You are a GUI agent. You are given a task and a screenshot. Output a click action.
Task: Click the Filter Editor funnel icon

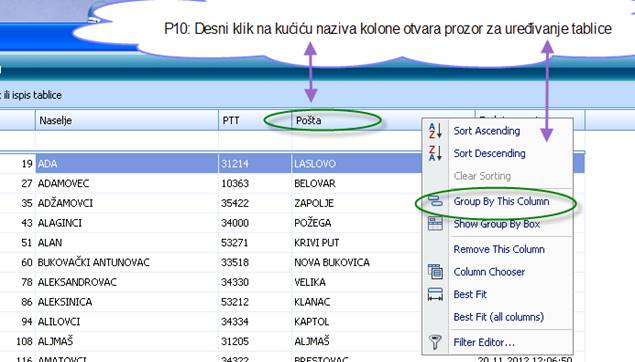tap(435, 342)
